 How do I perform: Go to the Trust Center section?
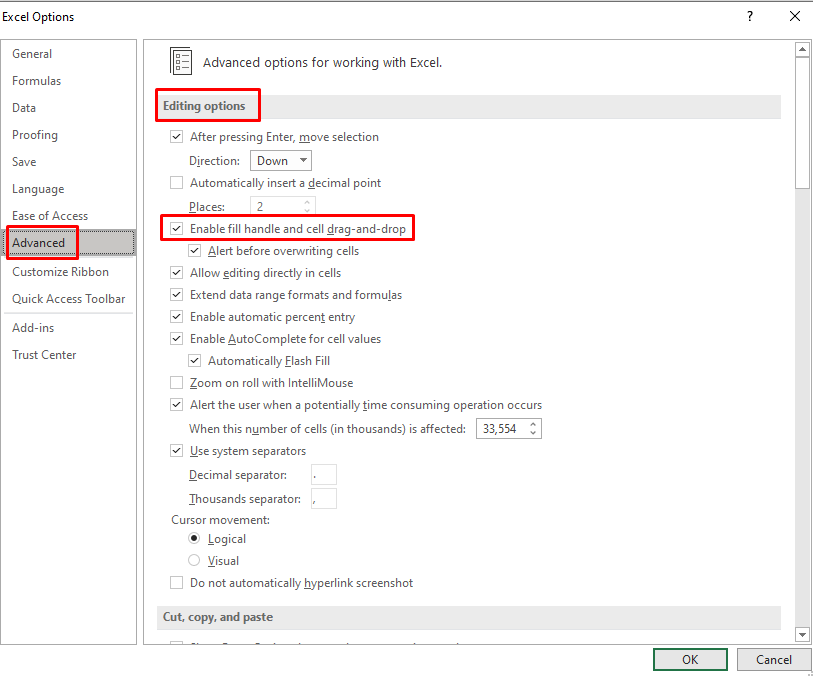44,355
